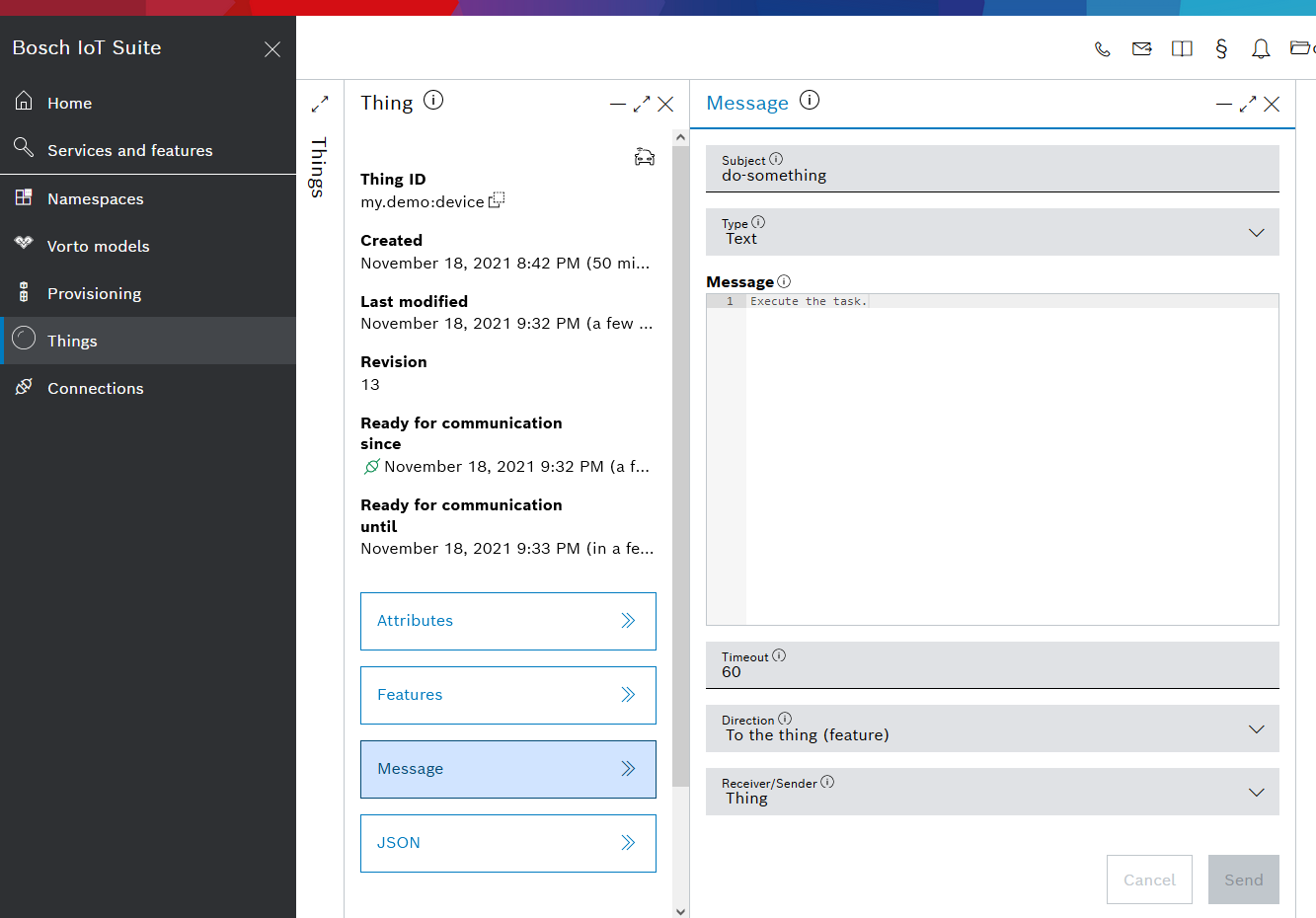
Task: Show info for Message body label
Action: 784,281
